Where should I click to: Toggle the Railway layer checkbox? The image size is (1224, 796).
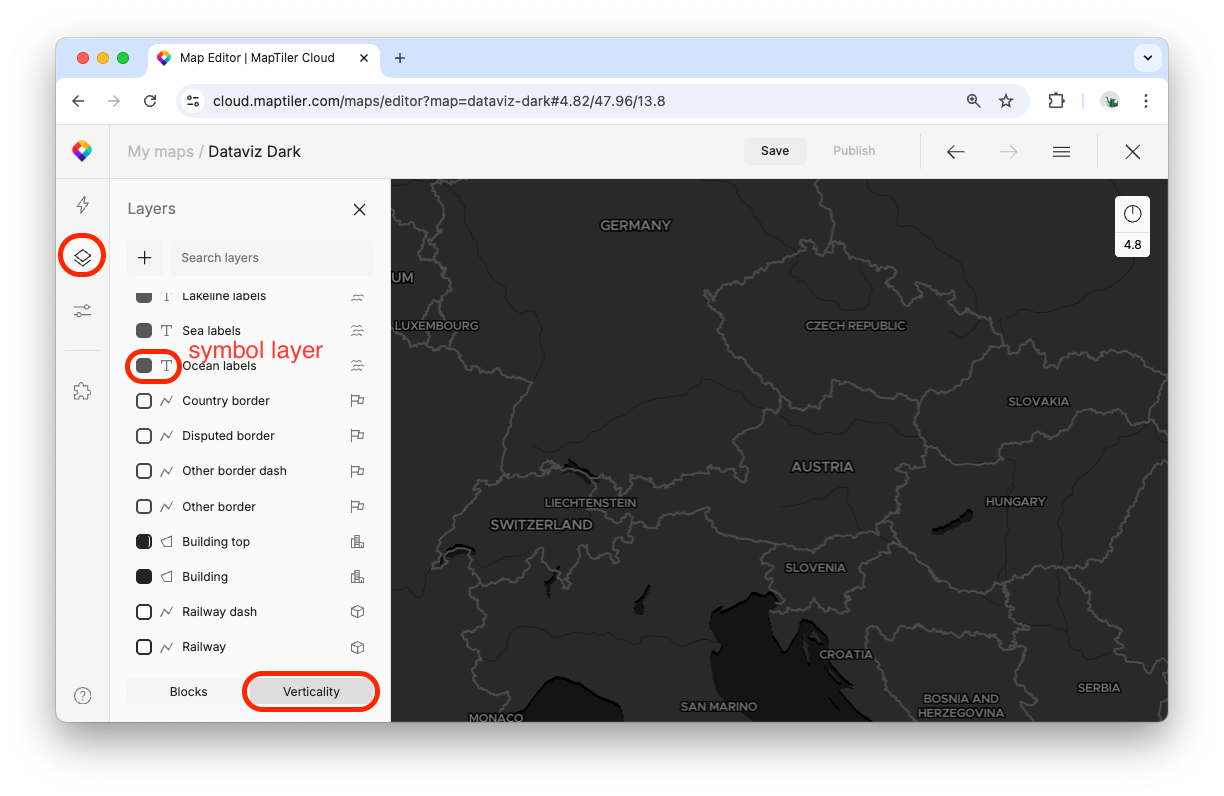point(144,647)
